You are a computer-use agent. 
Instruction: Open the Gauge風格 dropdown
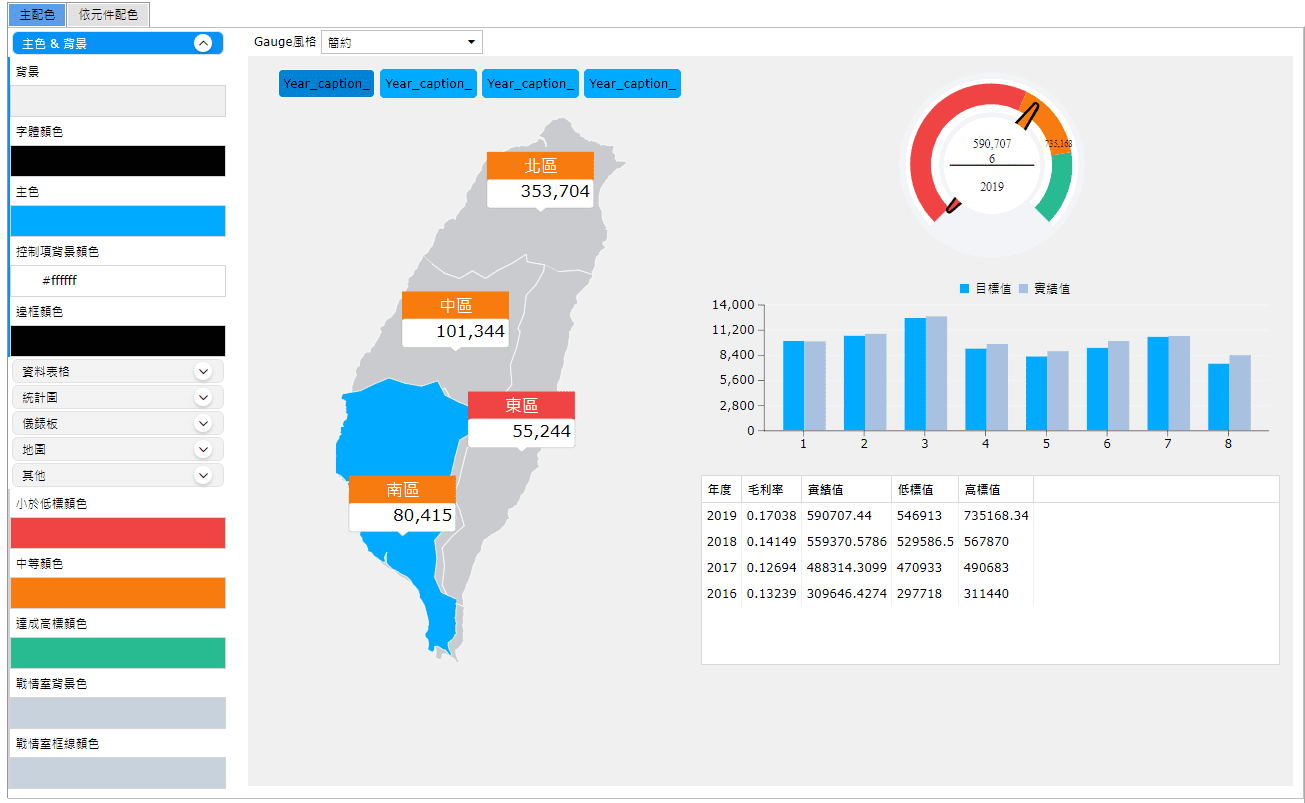point(402,42)
